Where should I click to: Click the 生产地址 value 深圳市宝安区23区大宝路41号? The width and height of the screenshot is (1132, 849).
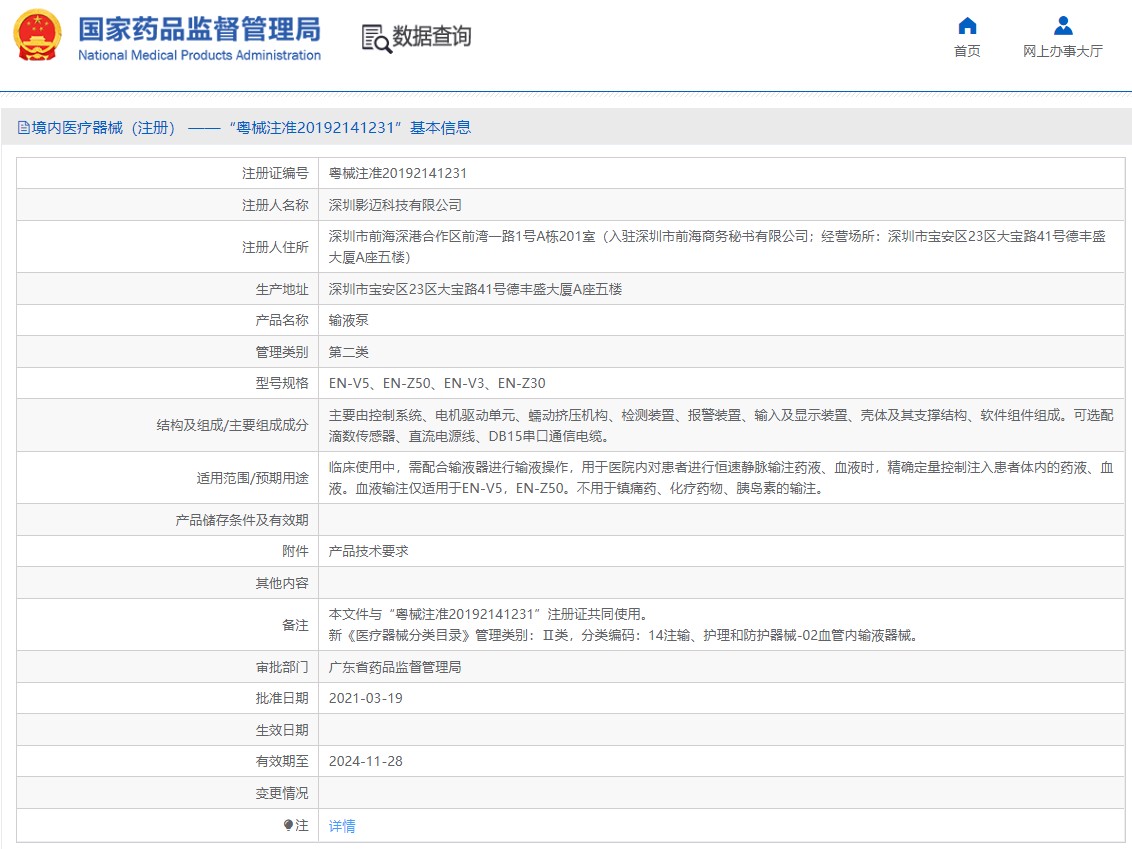[x=475, y=289]
